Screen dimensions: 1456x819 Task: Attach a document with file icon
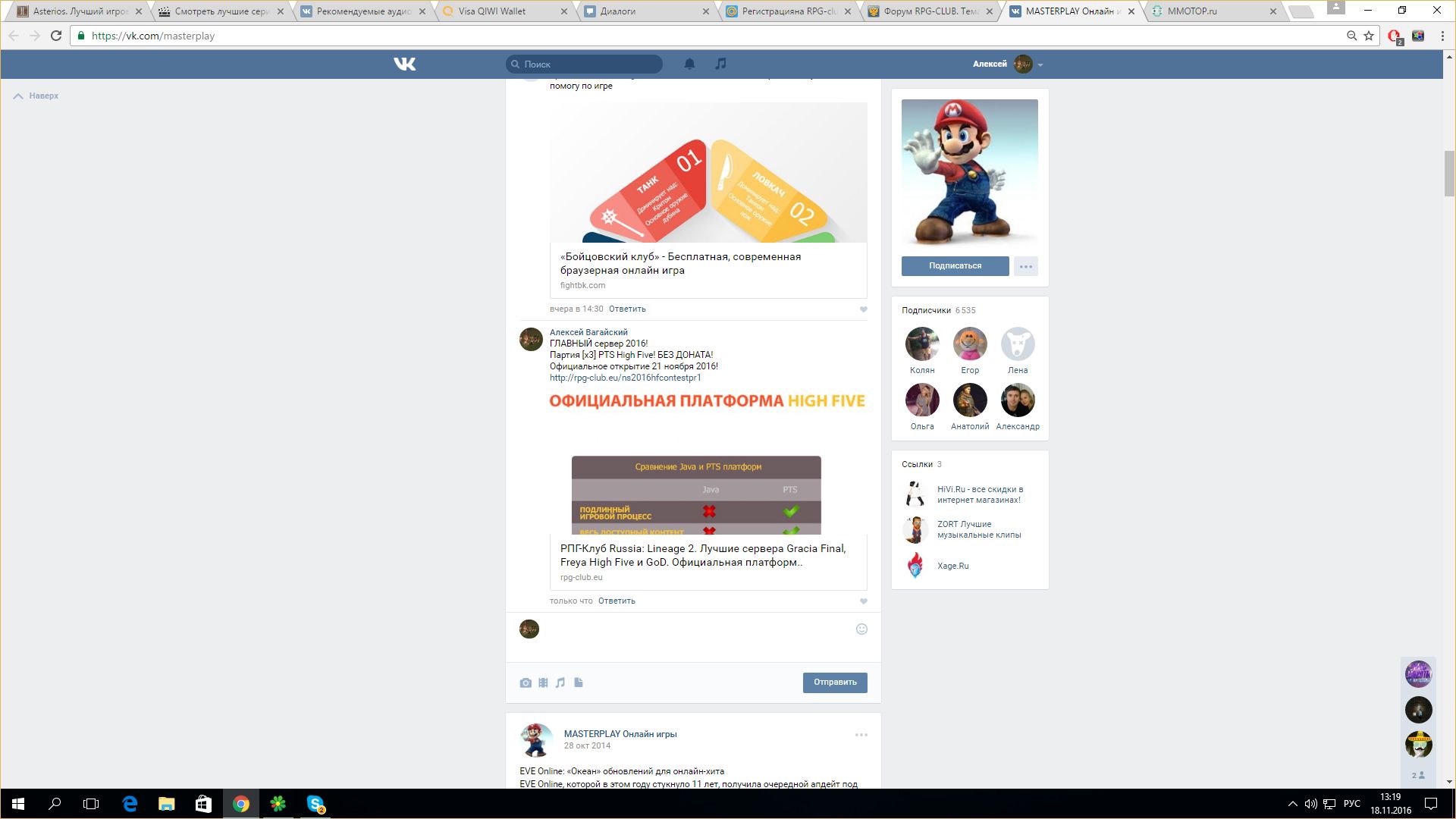pyautogui.click(x=579, y=682)
